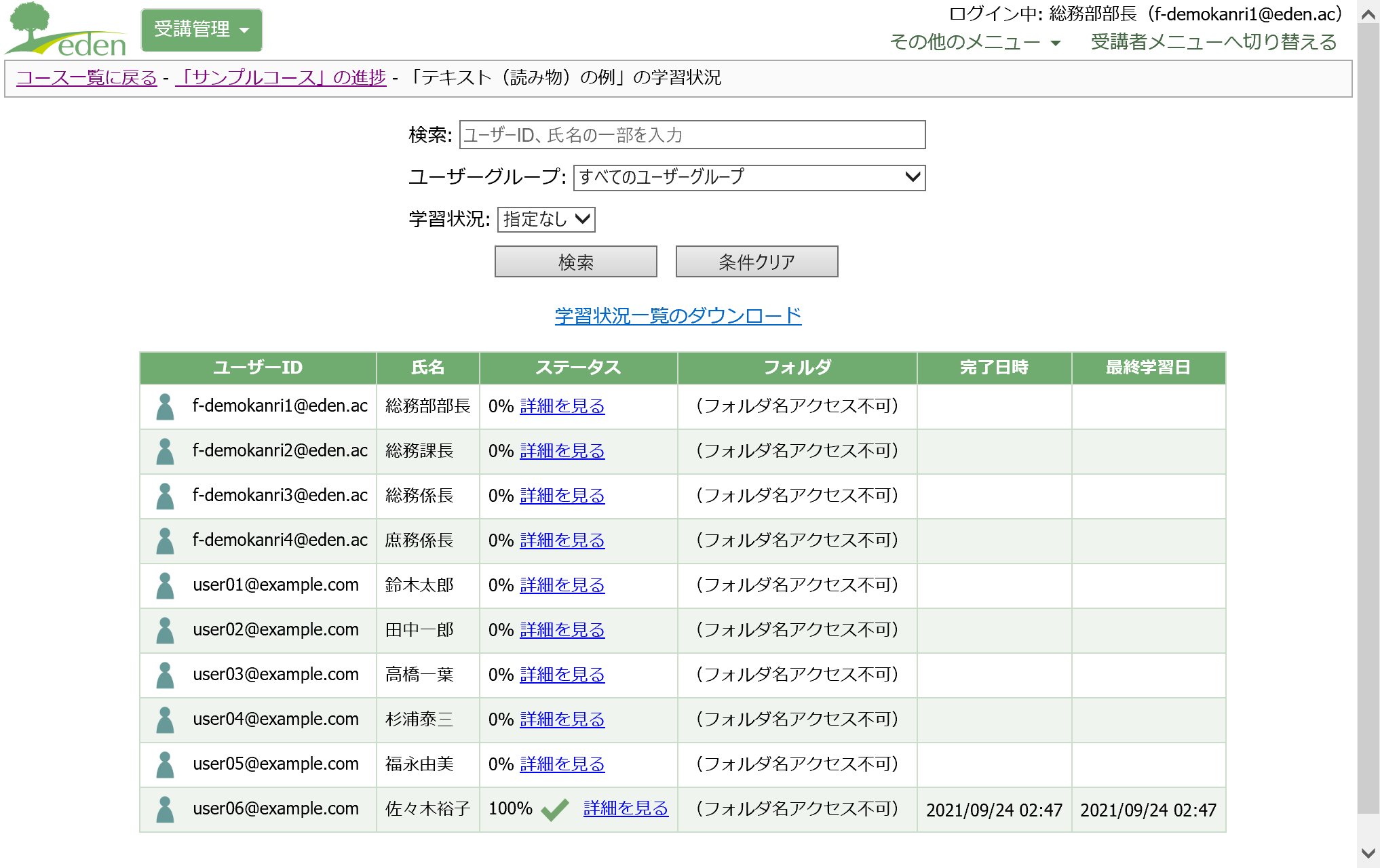Switch to 受講者メニューへ切り替える
The width and height of the screenshot is (1380, 868).
click(x=1214, y=42)
